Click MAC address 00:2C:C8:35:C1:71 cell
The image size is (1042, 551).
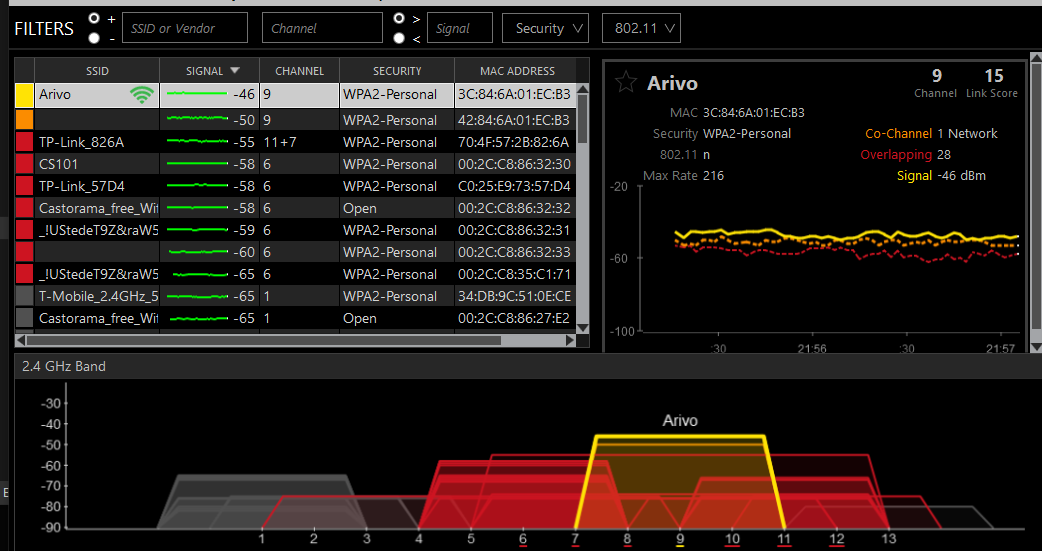[514, 274]
